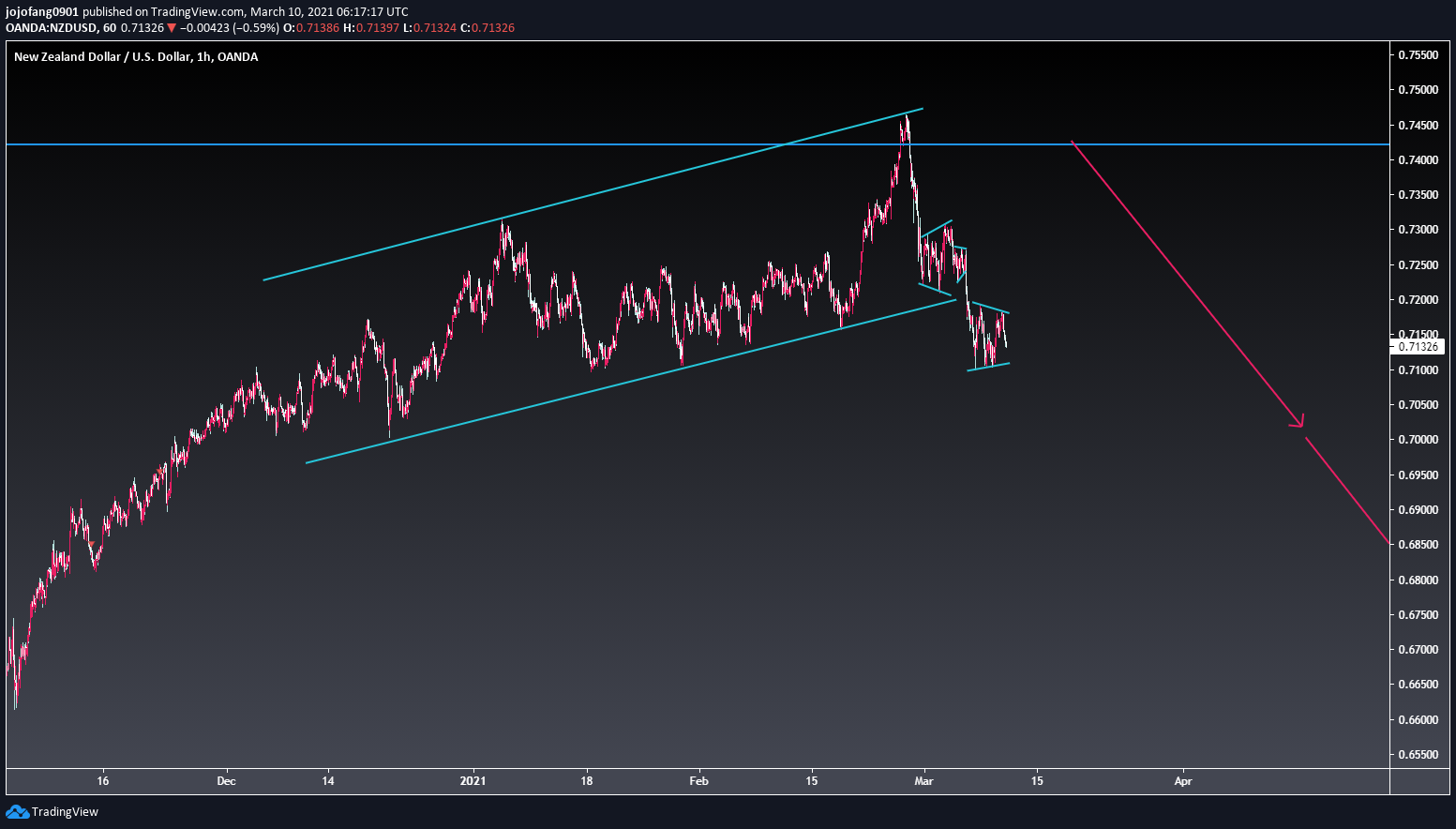
Task: Click the Dec label on the time axis
Action: point(226,780)
